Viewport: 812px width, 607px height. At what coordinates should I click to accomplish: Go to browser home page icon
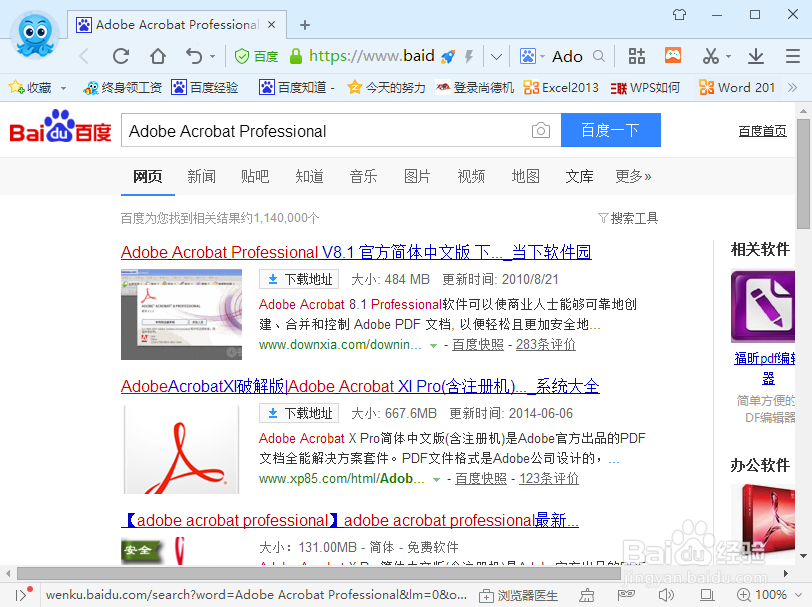tap(158, 56)
